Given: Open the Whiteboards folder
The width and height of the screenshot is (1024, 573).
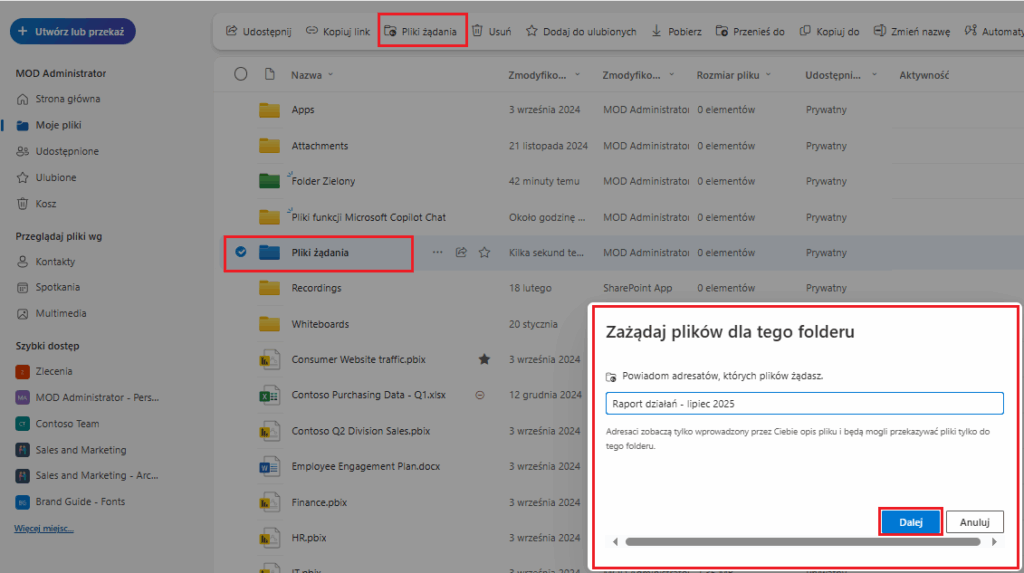Looking at the screenshot, I should pyautogui.click(x=321, y=324).
